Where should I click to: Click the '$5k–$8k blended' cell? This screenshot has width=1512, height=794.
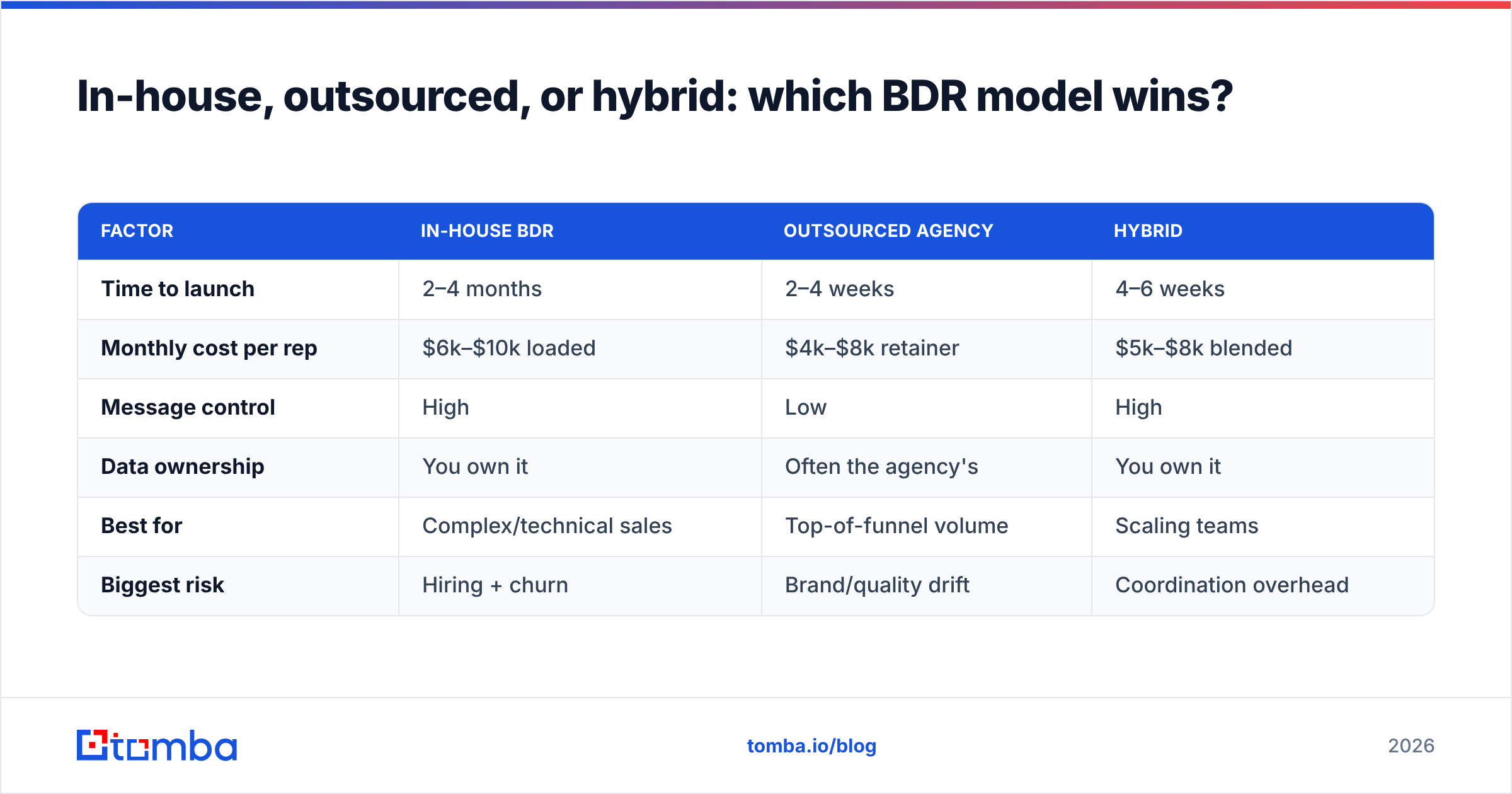point(1203,348)
